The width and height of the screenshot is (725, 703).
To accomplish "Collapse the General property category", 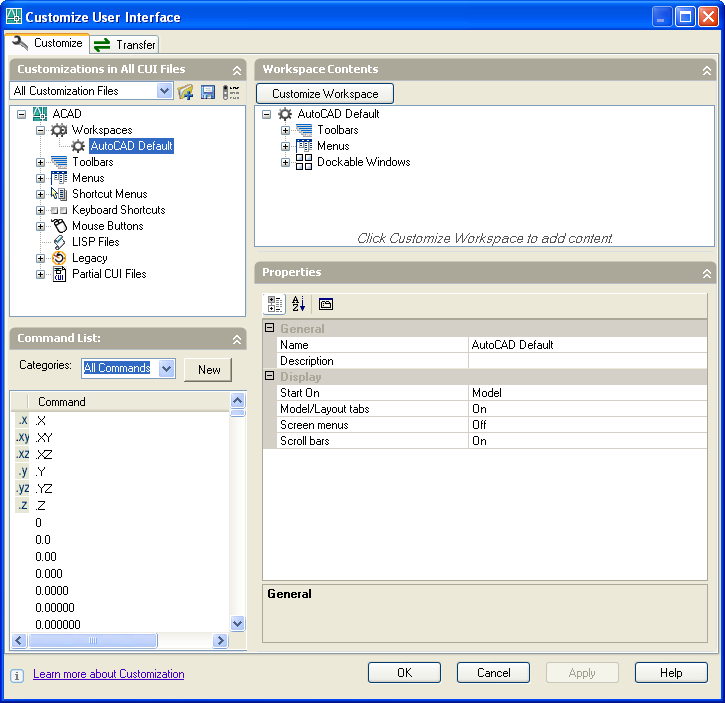I will pos(270,327).
